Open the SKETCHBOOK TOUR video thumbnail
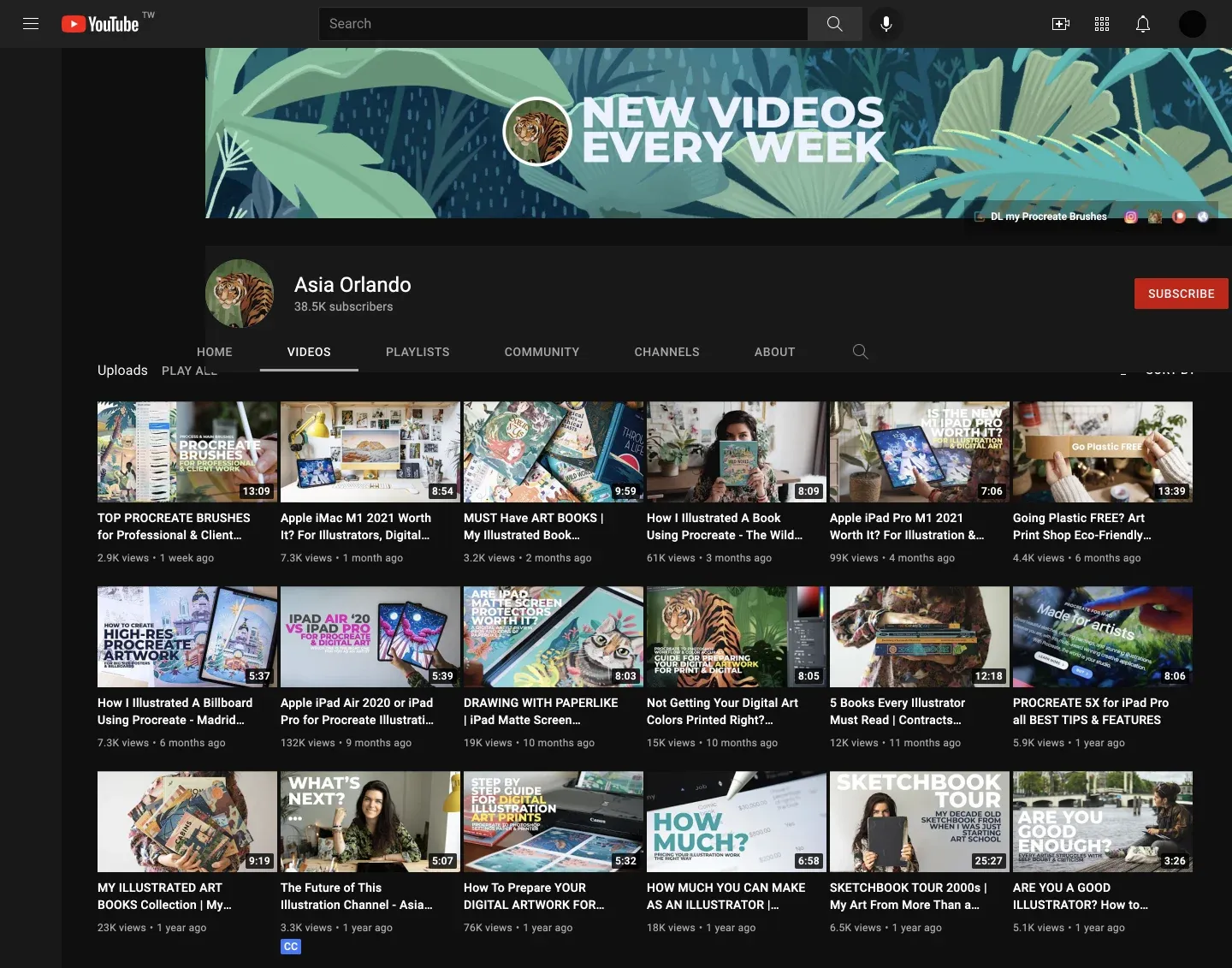The width and height of the screenshot is (1232, 968). point(920,822)
